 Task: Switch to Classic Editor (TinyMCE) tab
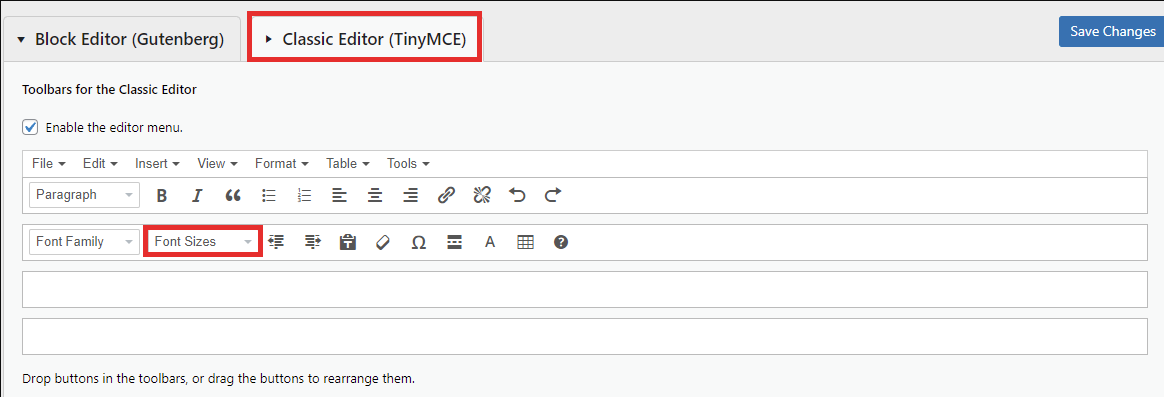pos(365,39)
